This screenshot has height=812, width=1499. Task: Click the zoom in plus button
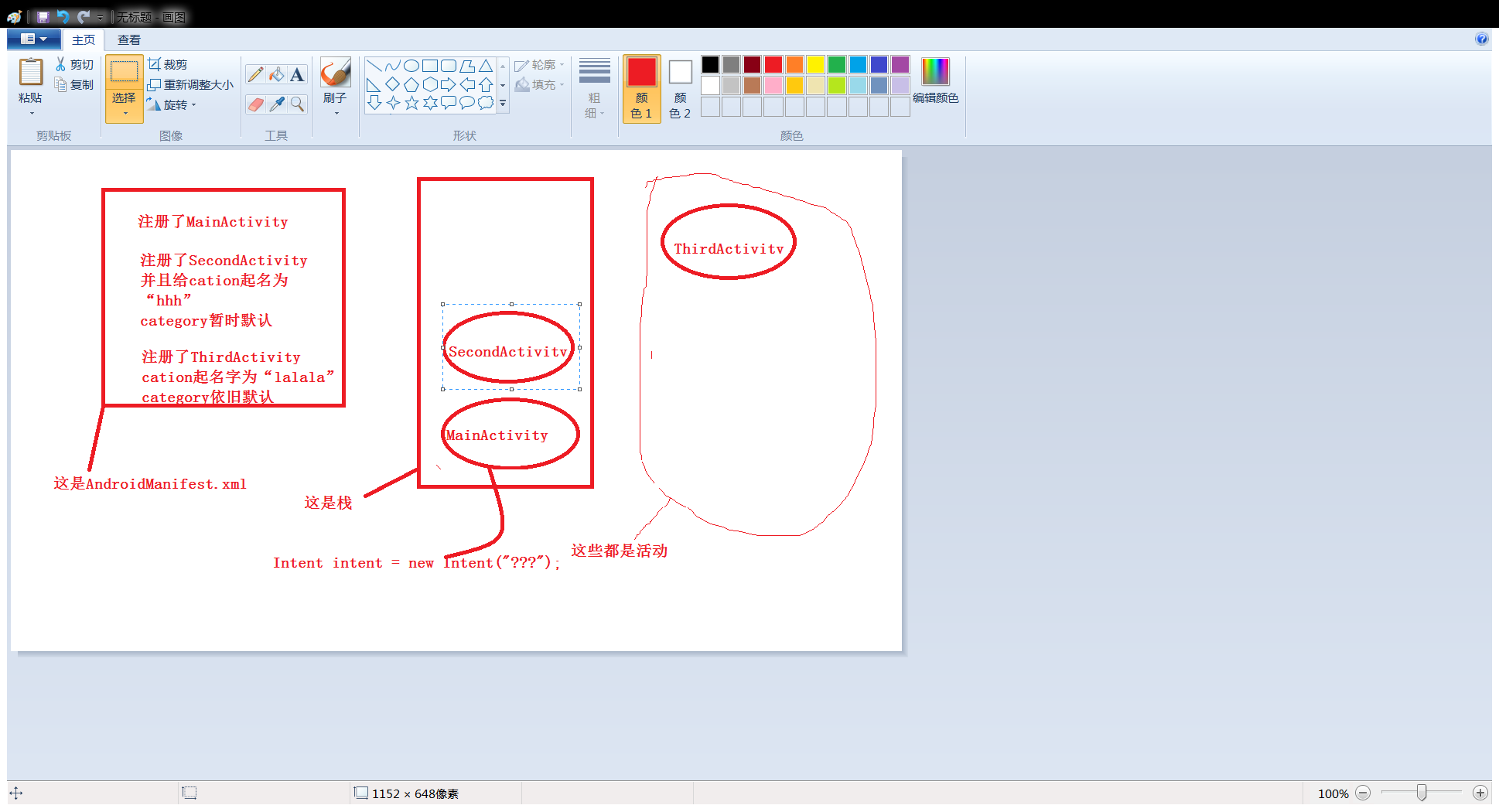click(1480, 793)
